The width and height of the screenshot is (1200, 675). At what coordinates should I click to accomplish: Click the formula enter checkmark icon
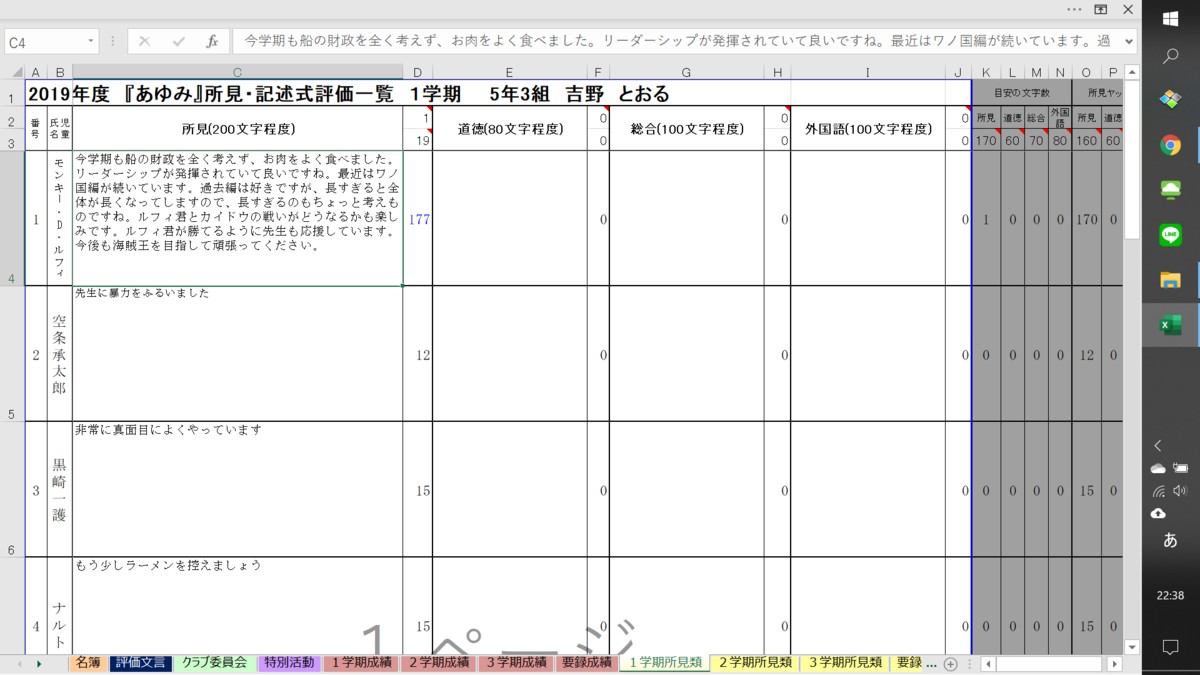tap(178, 42)
